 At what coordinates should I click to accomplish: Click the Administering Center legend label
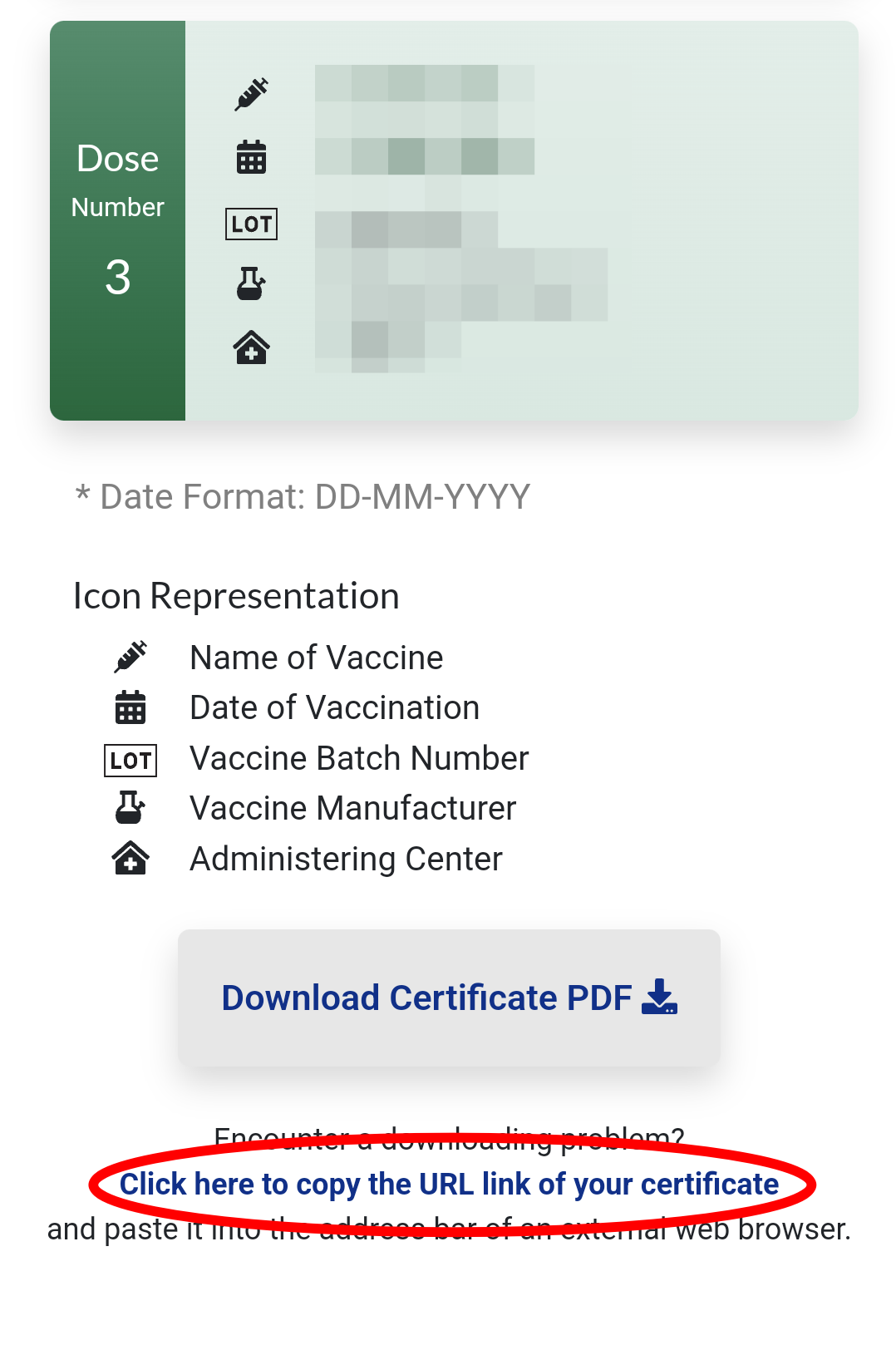pos(346,859)
